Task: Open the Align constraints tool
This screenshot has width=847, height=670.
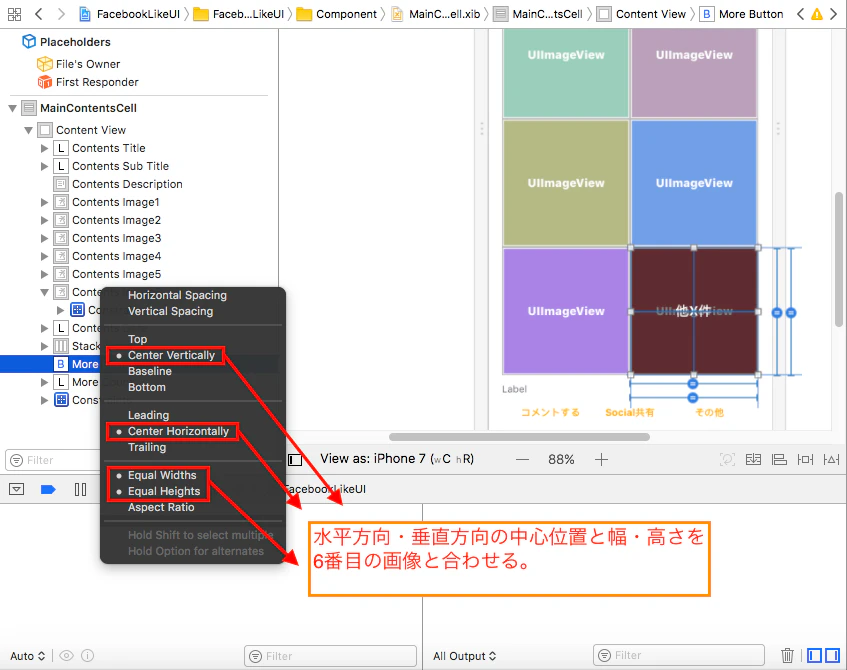Action: [x=779, y=460]
